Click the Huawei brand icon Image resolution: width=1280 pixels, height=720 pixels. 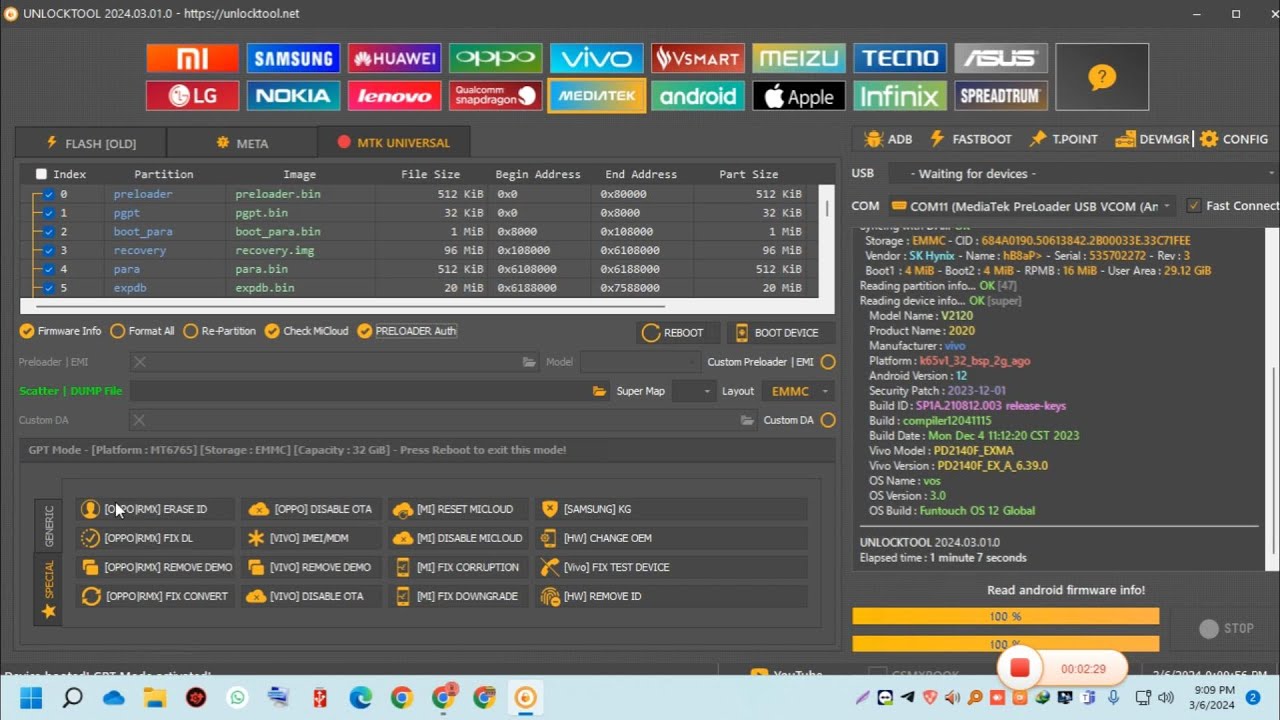click(x=394, y=58)
